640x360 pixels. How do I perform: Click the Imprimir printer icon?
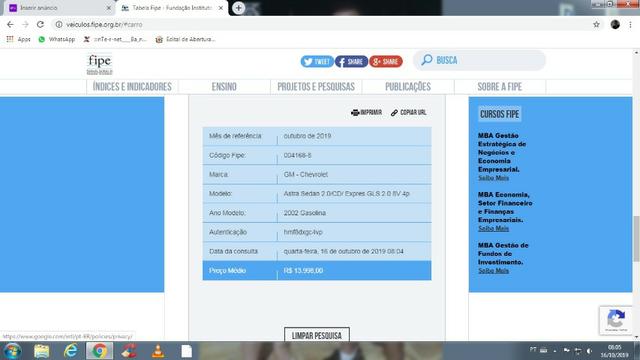[x=355, y=113]
